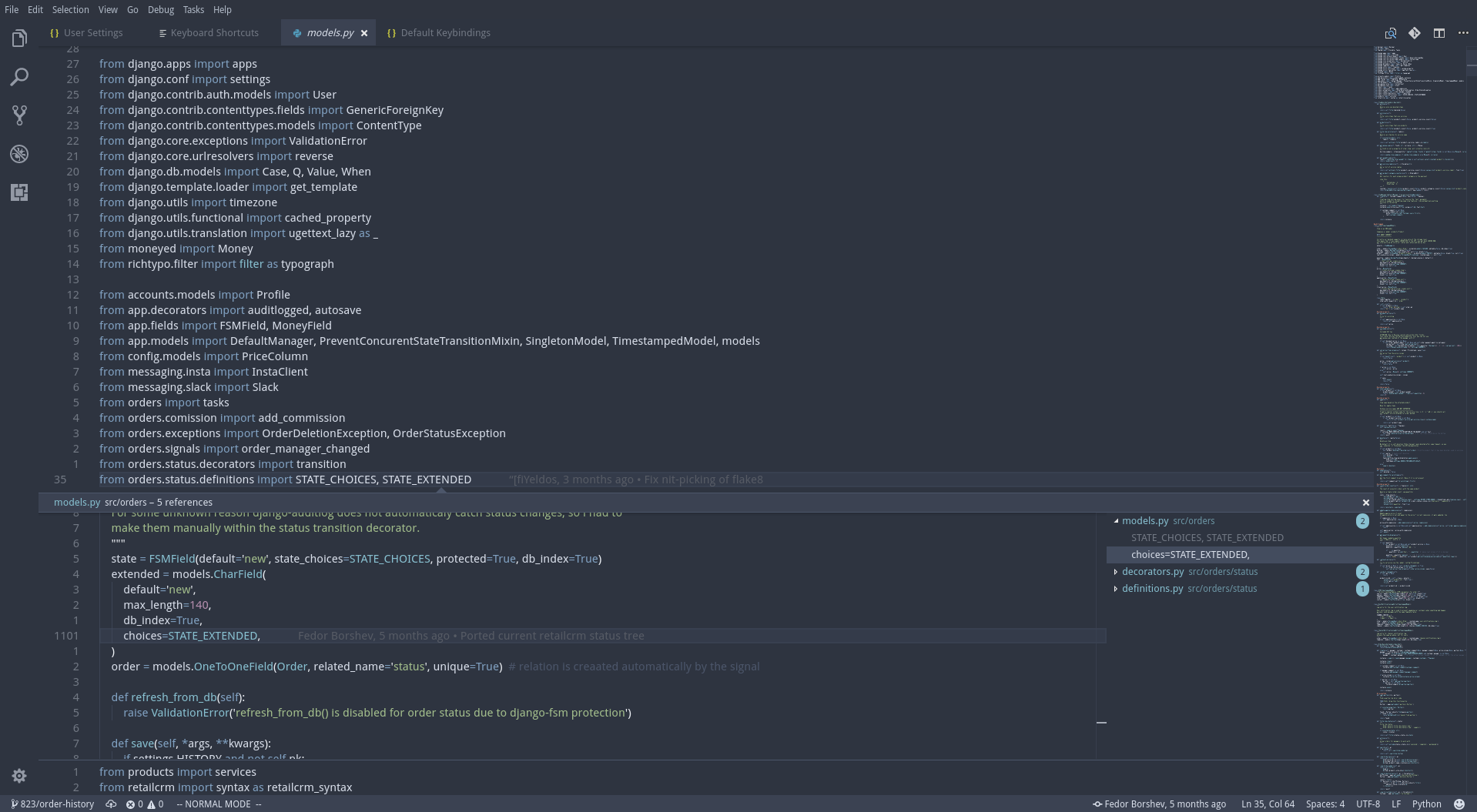Select the Debug icon in the activity bar
Image resolution: width=1477 pixels, height=812 pixels.
pyautogui.click(x=19, y=154)
